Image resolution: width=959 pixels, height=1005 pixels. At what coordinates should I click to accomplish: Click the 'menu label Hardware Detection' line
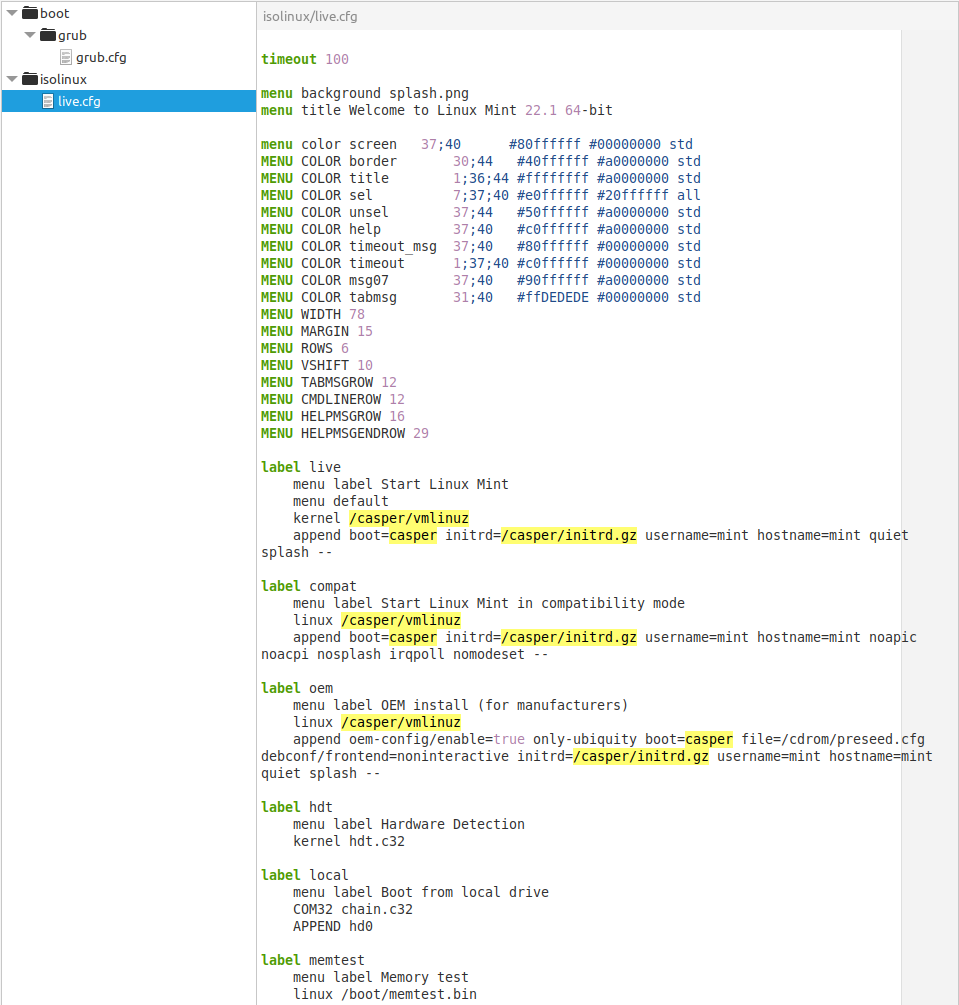(x=408, y=824)
